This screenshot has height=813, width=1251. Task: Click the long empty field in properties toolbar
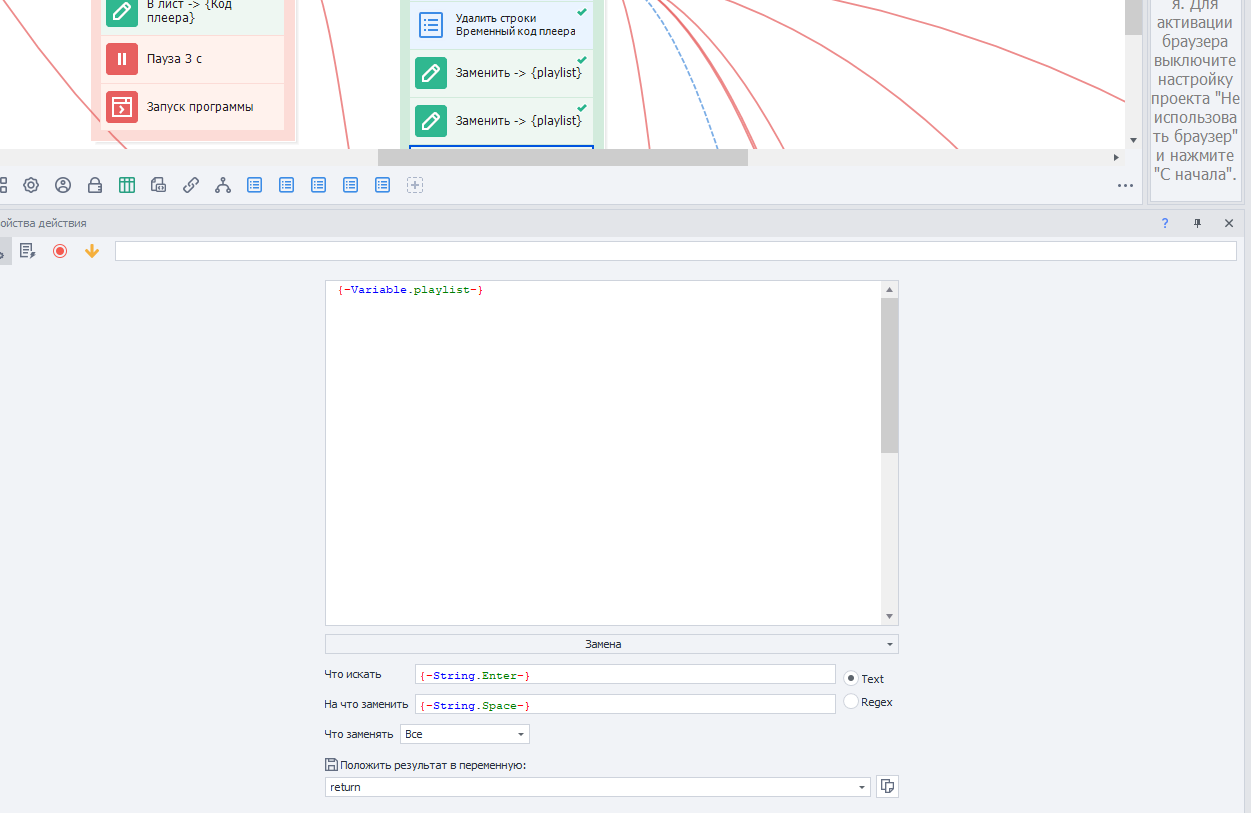[x=676, y=251]
